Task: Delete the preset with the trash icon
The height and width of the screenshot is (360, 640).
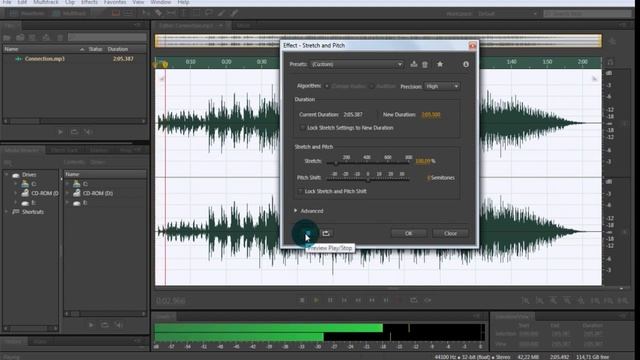Action: coord(425,64)
